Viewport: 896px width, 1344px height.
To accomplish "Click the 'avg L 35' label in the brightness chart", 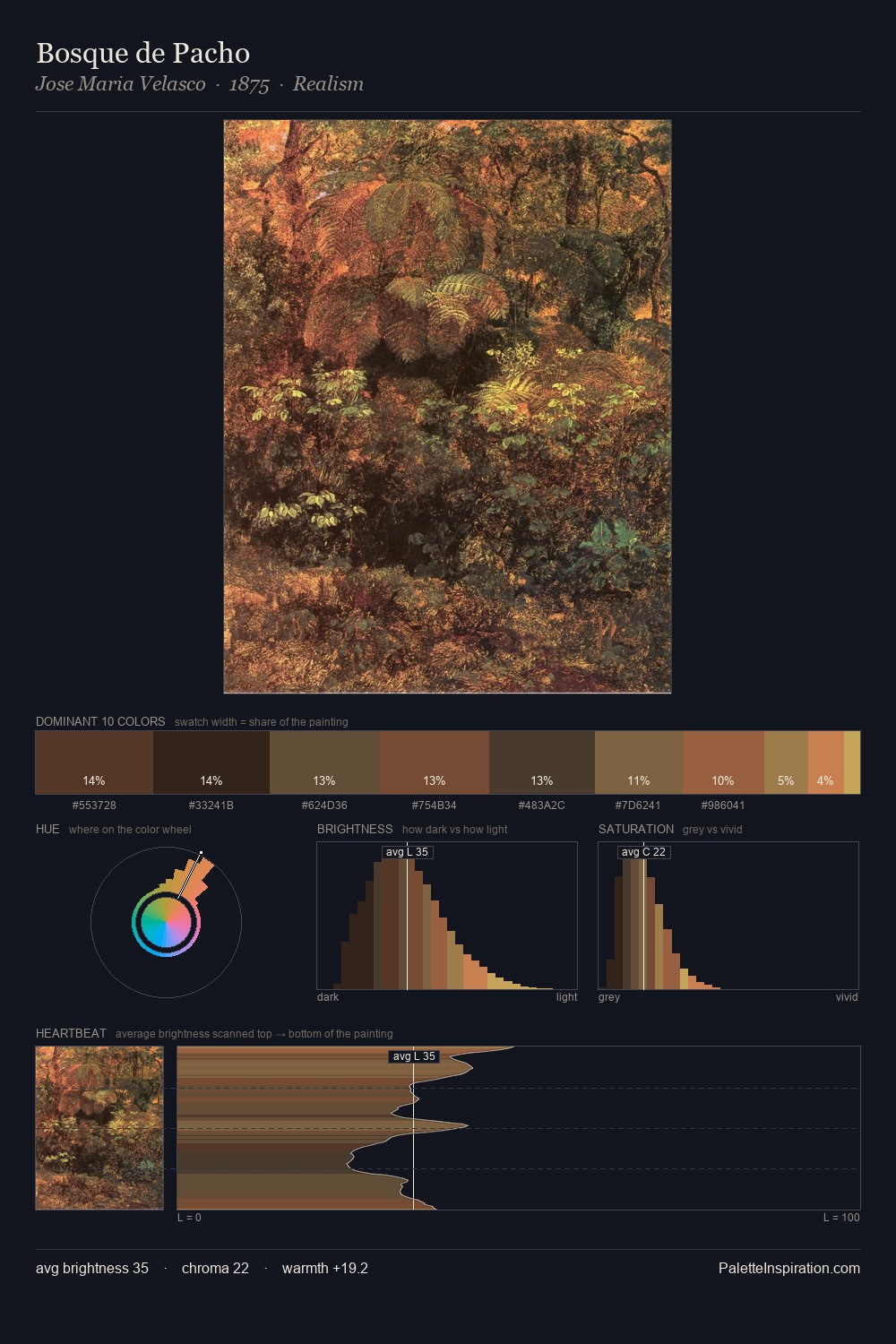I will pyautogui.click(x=407, y=852).
